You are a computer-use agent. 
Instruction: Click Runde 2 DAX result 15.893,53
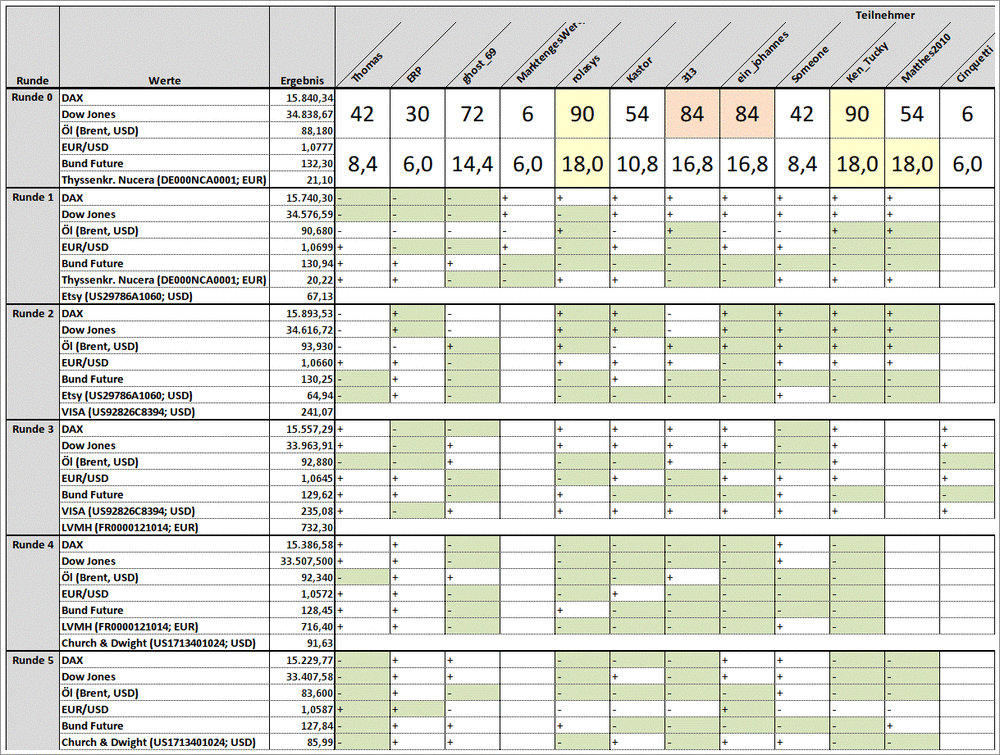pyautogui.click(x=302, y=313)
